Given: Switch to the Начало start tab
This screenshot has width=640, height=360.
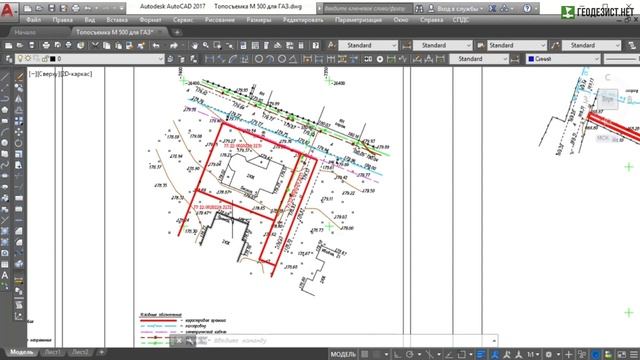Looking at the screenshot, I should 25,32.
